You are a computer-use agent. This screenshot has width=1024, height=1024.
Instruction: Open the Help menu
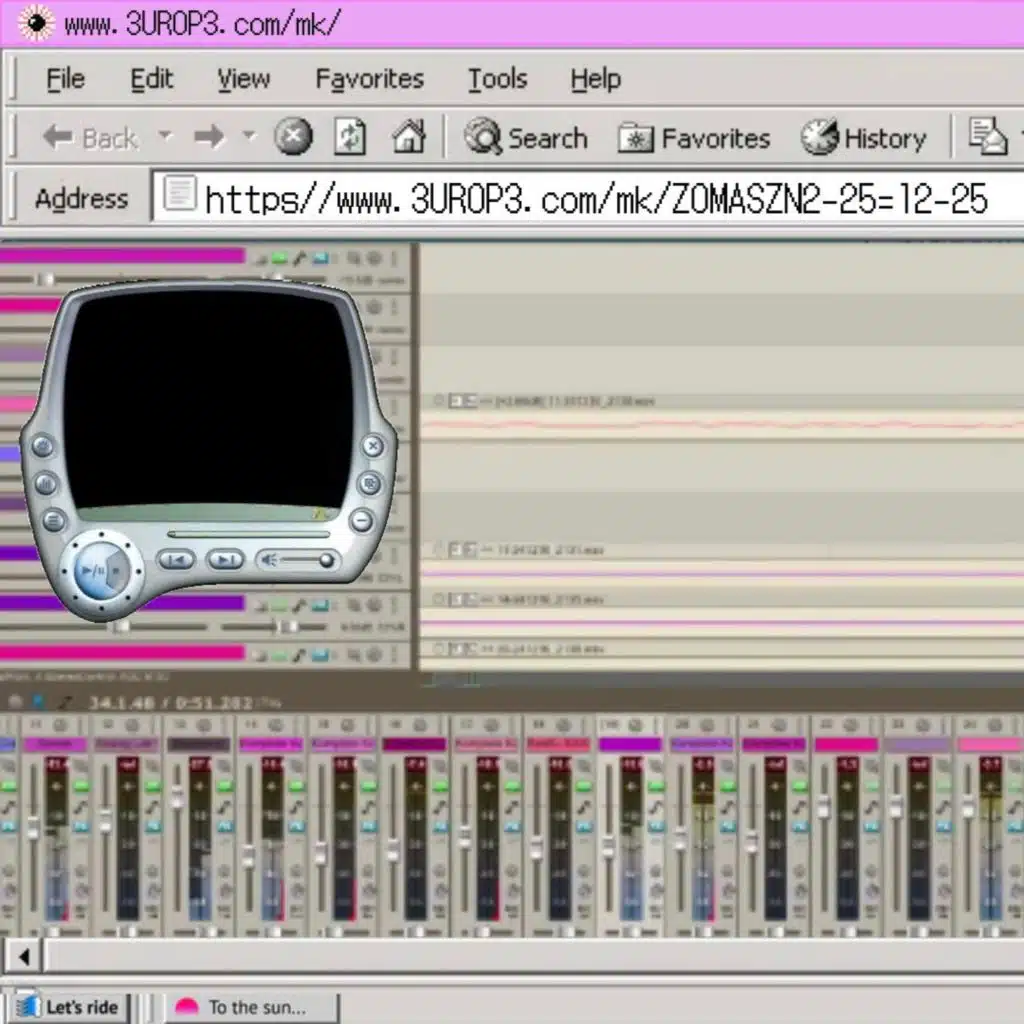coord(596,79)
